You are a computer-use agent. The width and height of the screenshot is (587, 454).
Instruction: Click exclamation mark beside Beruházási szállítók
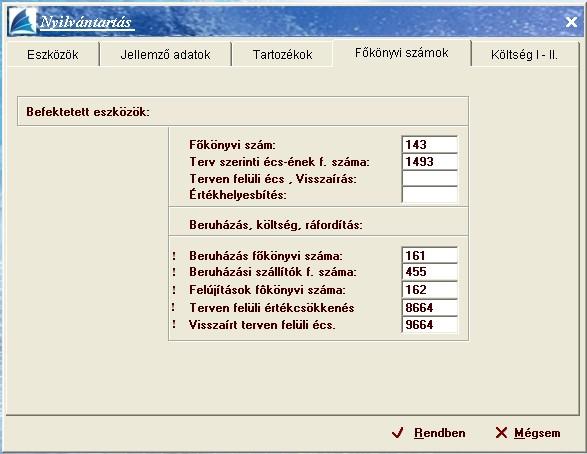tap(174, 272)
